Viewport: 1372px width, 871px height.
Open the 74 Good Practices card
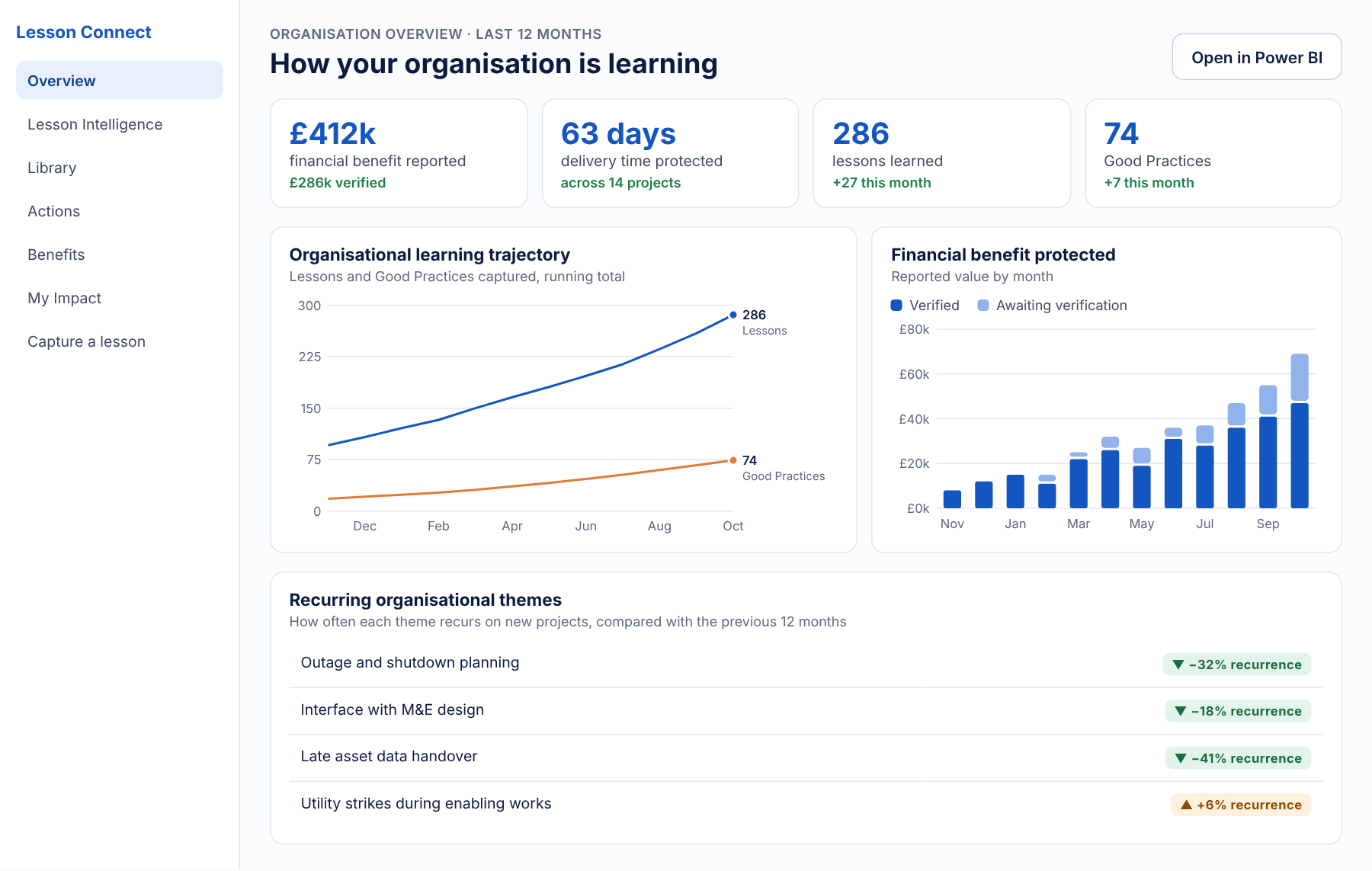(1213, 153)
